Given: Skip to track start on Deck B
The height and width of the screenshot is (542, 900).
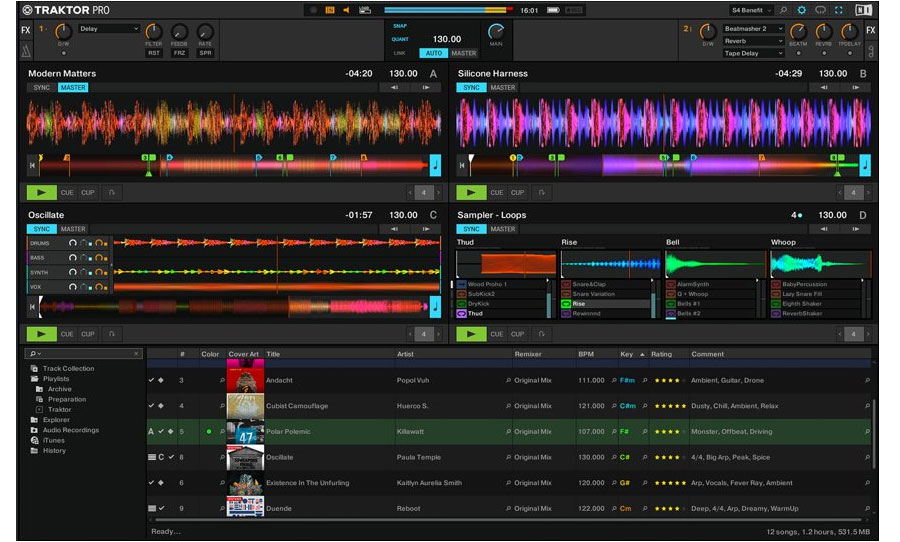Looking at the screenshot, I should (x=461, y=165).
